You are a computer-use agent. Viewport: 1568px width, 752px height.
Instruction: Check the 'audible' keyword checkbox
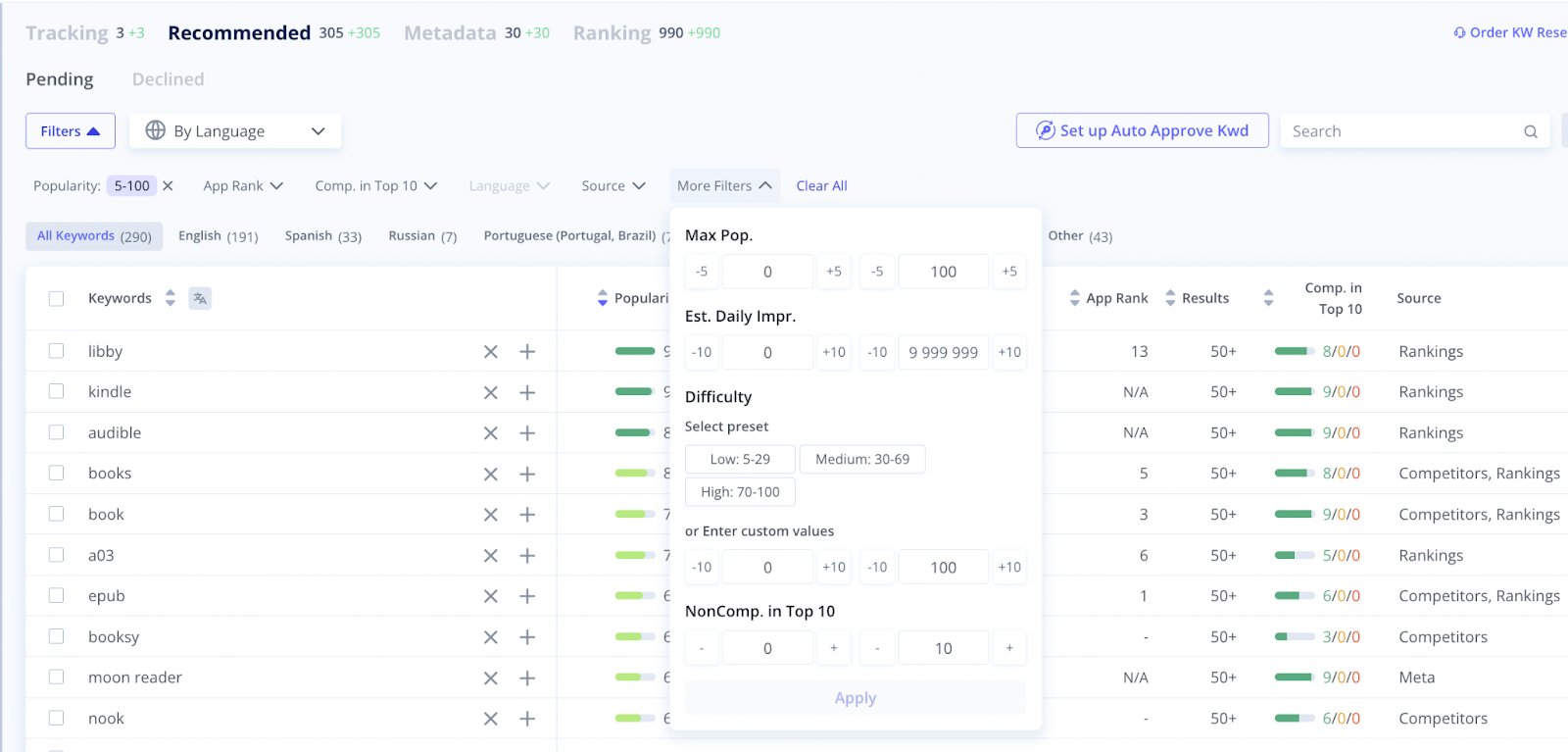coord(57,432)
